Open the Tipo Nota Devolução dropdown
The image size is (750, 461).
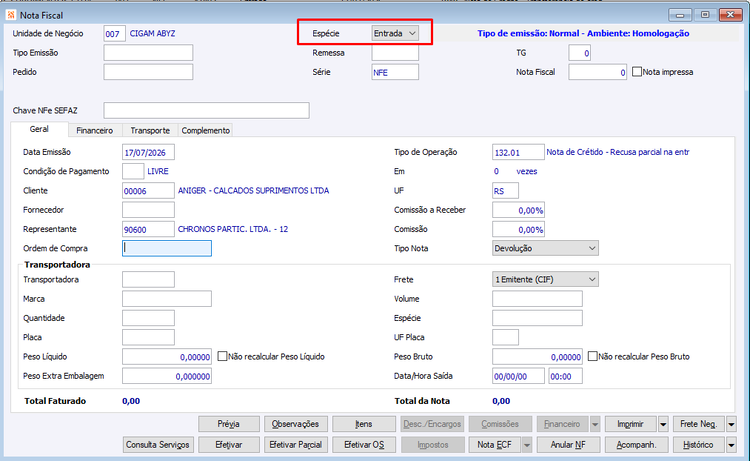point(545,248)
